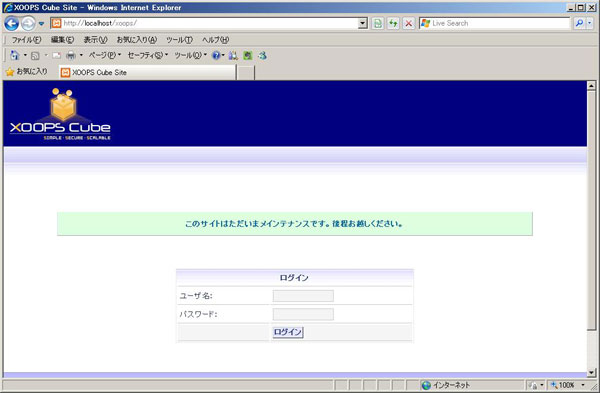This screenshot has height=393, width=600.
Task: Open the ページ(P) command bar menu
Action: (x=104, y=55)
